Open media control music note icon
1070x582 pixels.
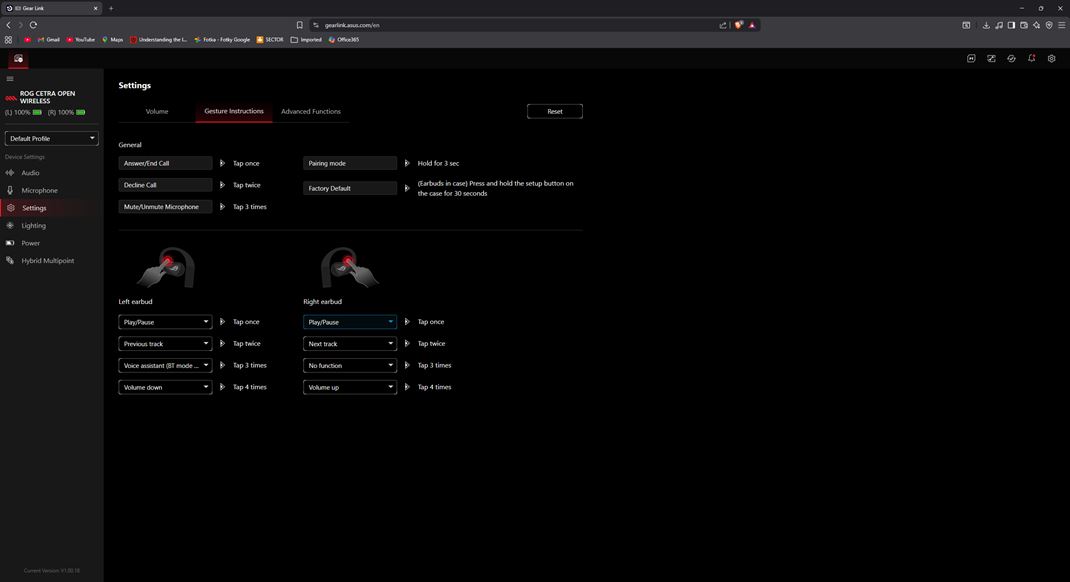(x=999, y=25)
